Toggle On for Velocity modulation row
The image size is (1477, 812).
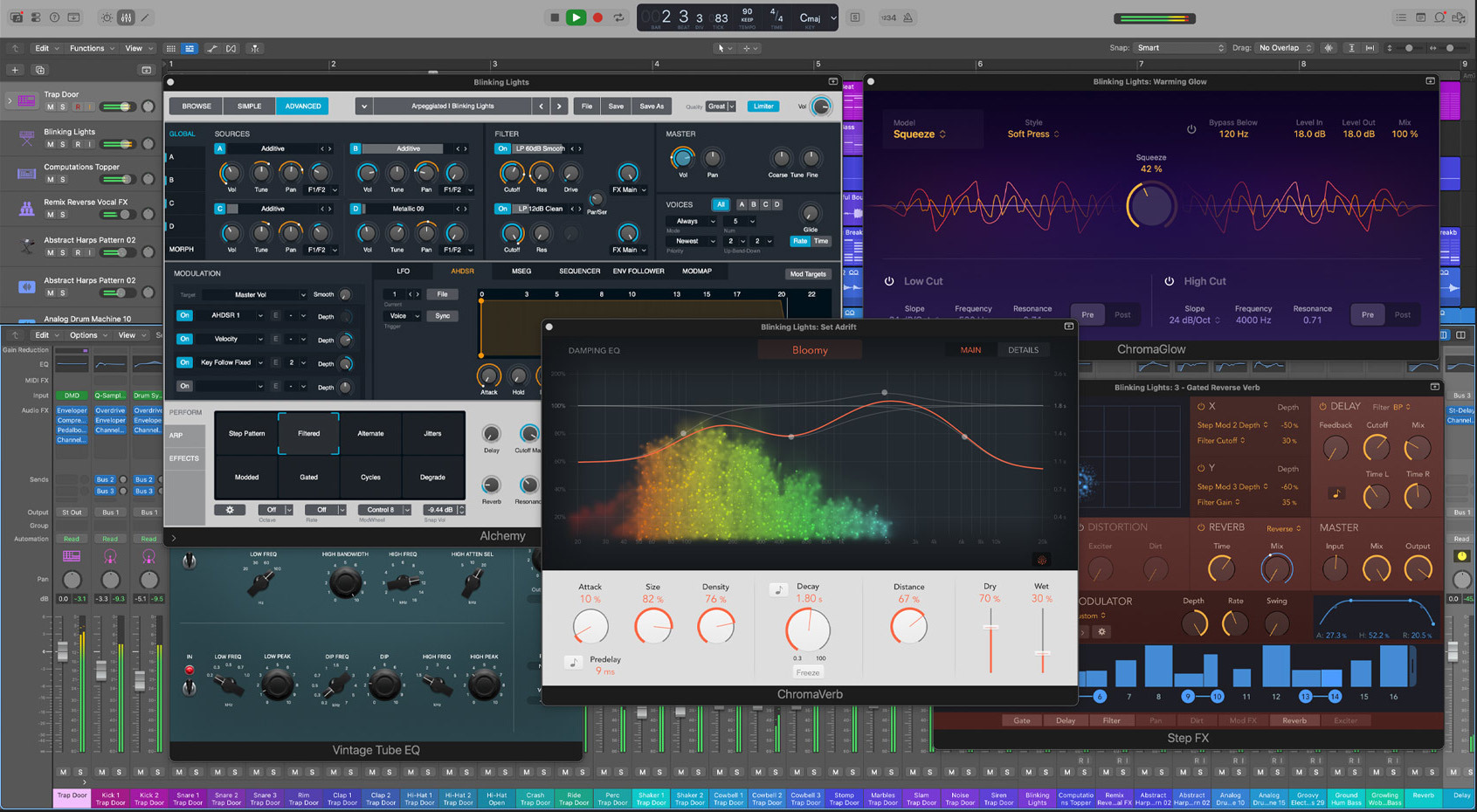click(184, 339)
